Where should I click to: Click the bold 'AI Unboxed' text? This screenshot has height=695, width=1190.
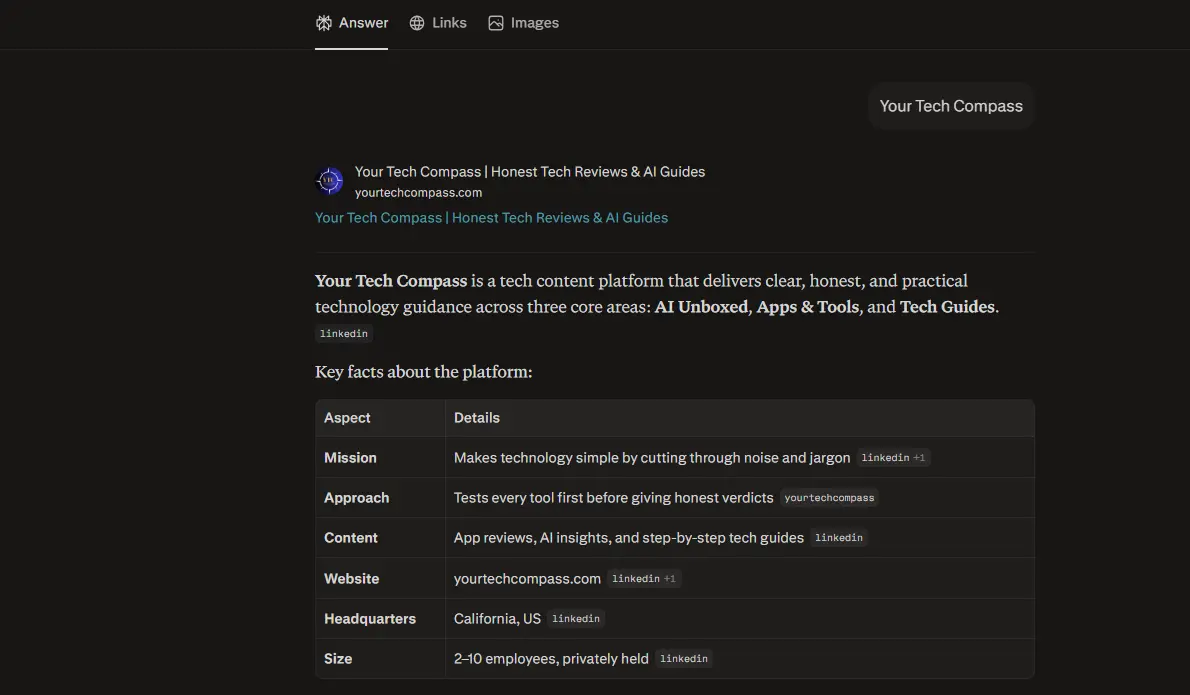(701, 307)
